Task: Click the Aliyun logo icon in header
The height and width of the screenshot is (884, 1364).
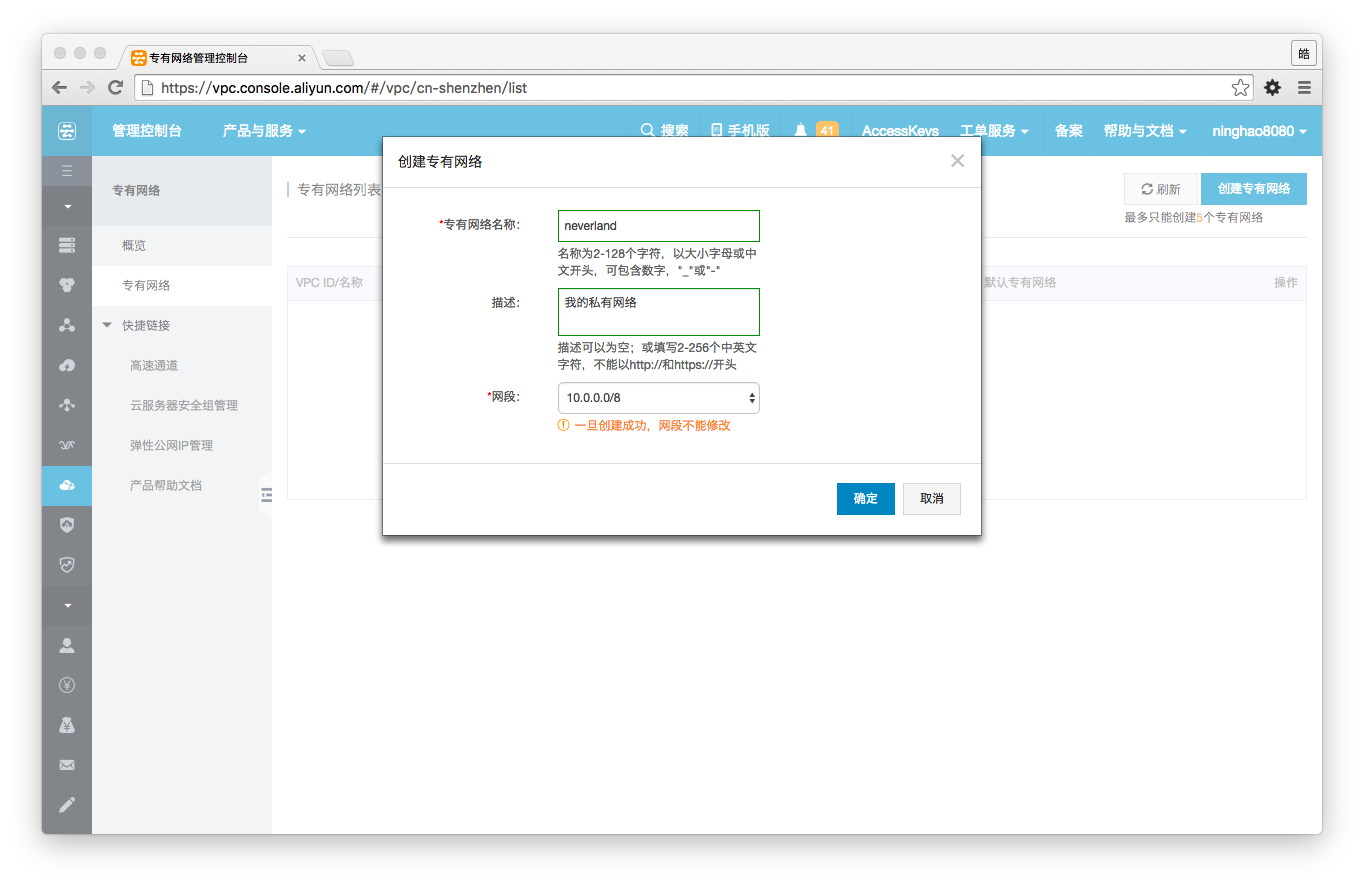Action: point(67,131)
